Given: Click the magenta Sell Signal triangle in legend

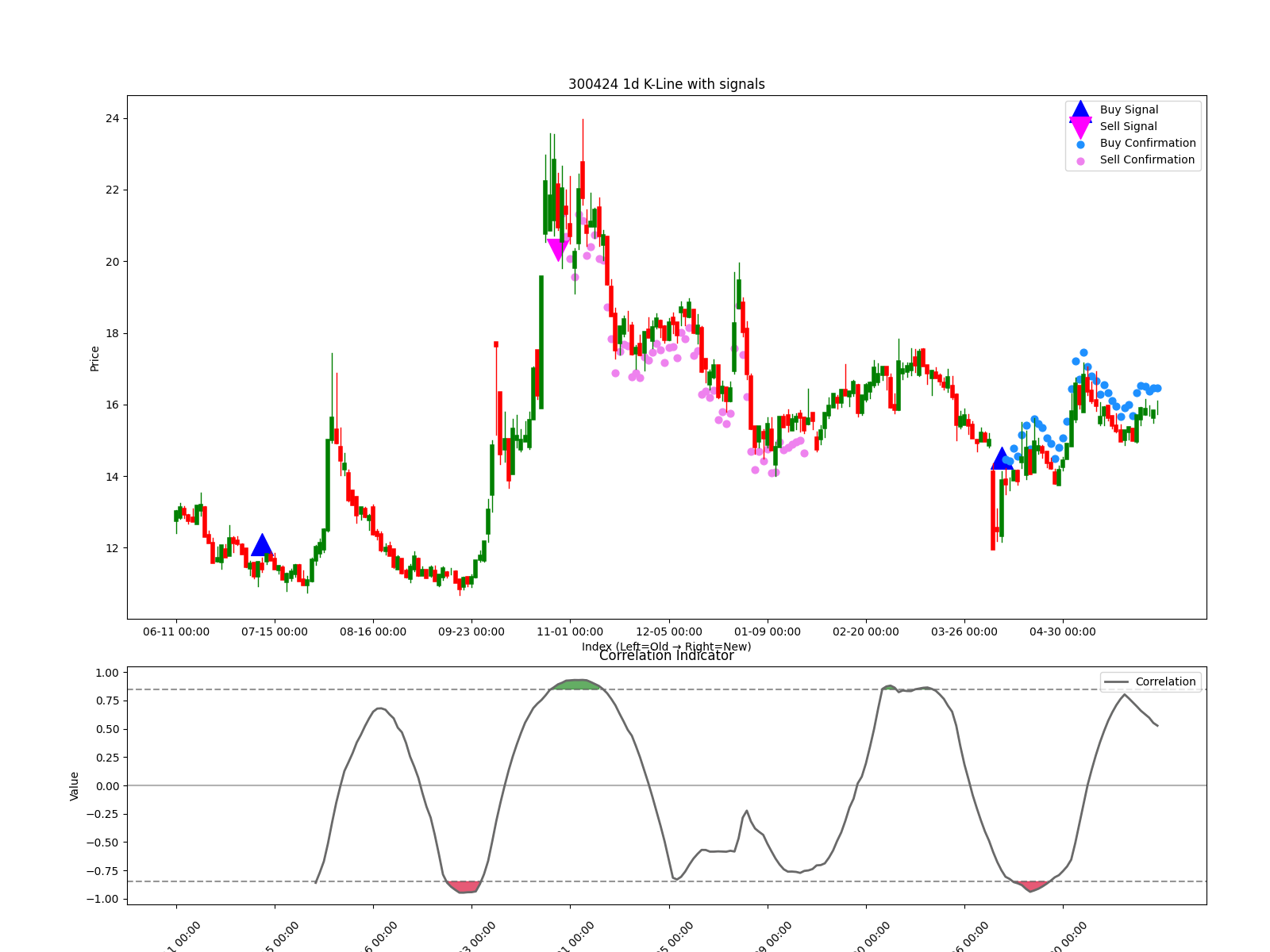Looking at the screenshot, I should (x=1080, y=128).
